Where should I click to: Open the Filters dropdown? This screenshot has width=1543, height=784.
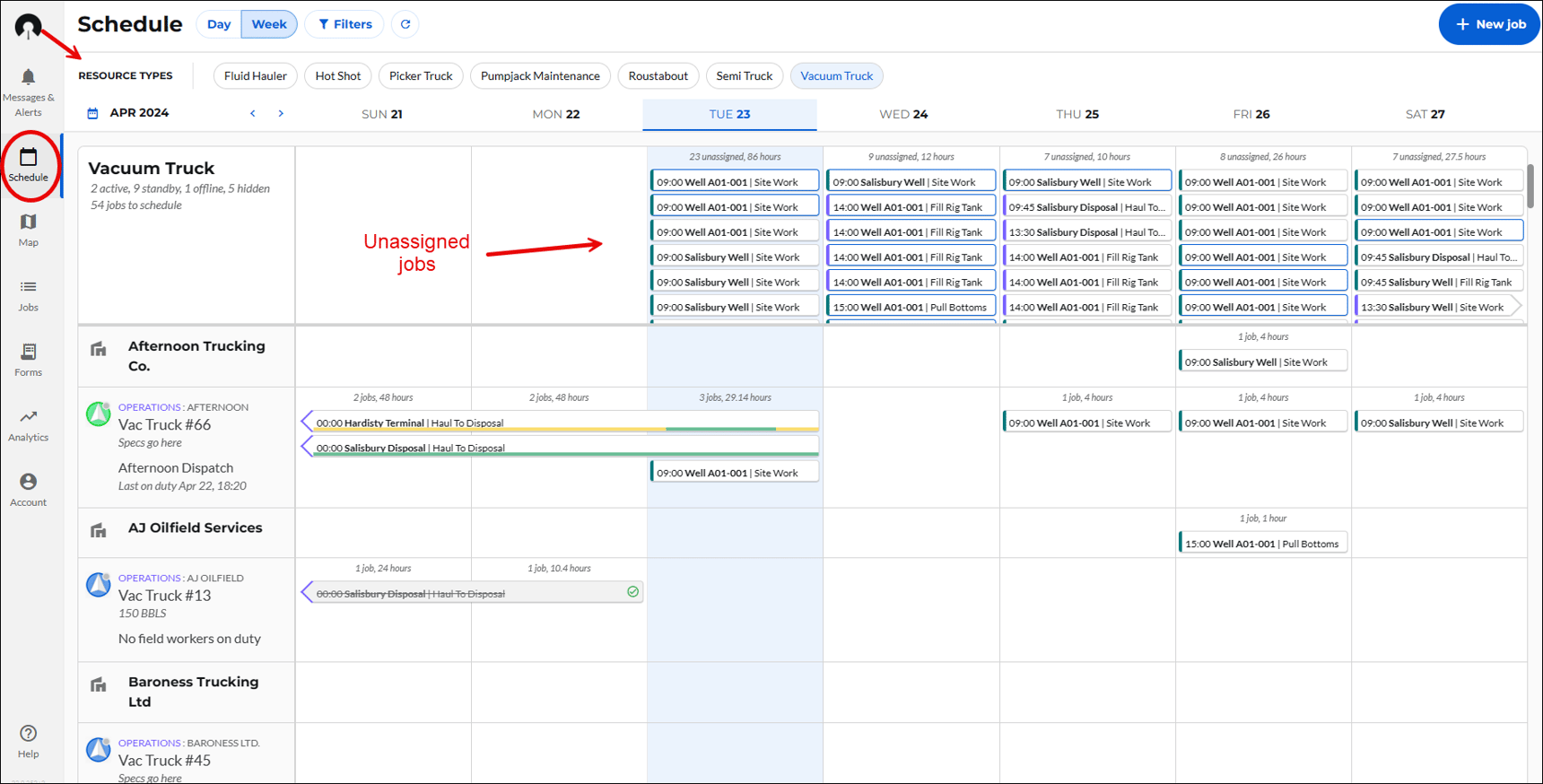click(x=344, y=24)
